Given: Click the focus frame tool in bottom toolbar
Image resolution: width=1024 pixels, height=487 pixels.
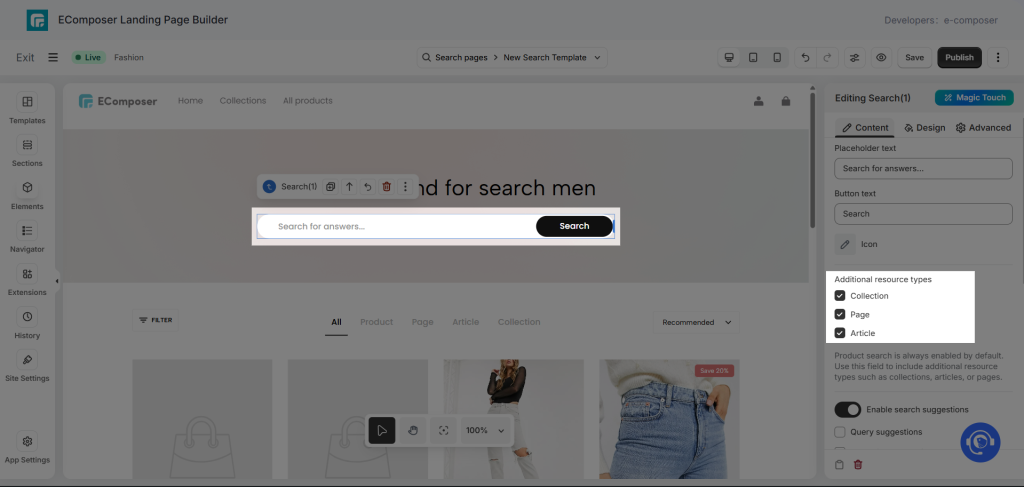Looking at the screenshot, I should 443,430.
